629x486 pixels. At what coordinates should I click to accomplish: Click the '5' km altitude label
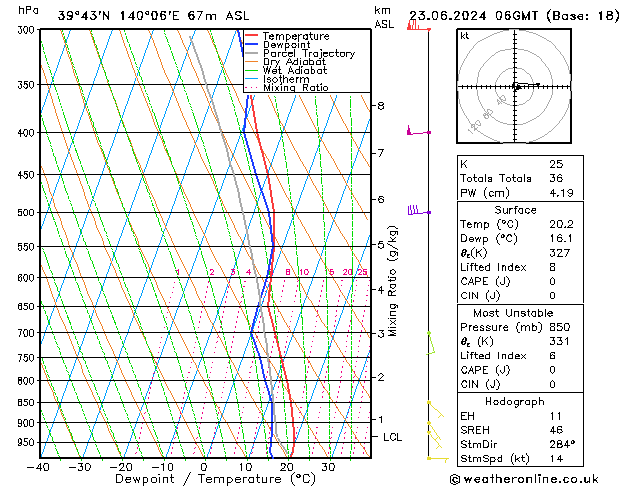pos(381,244)
